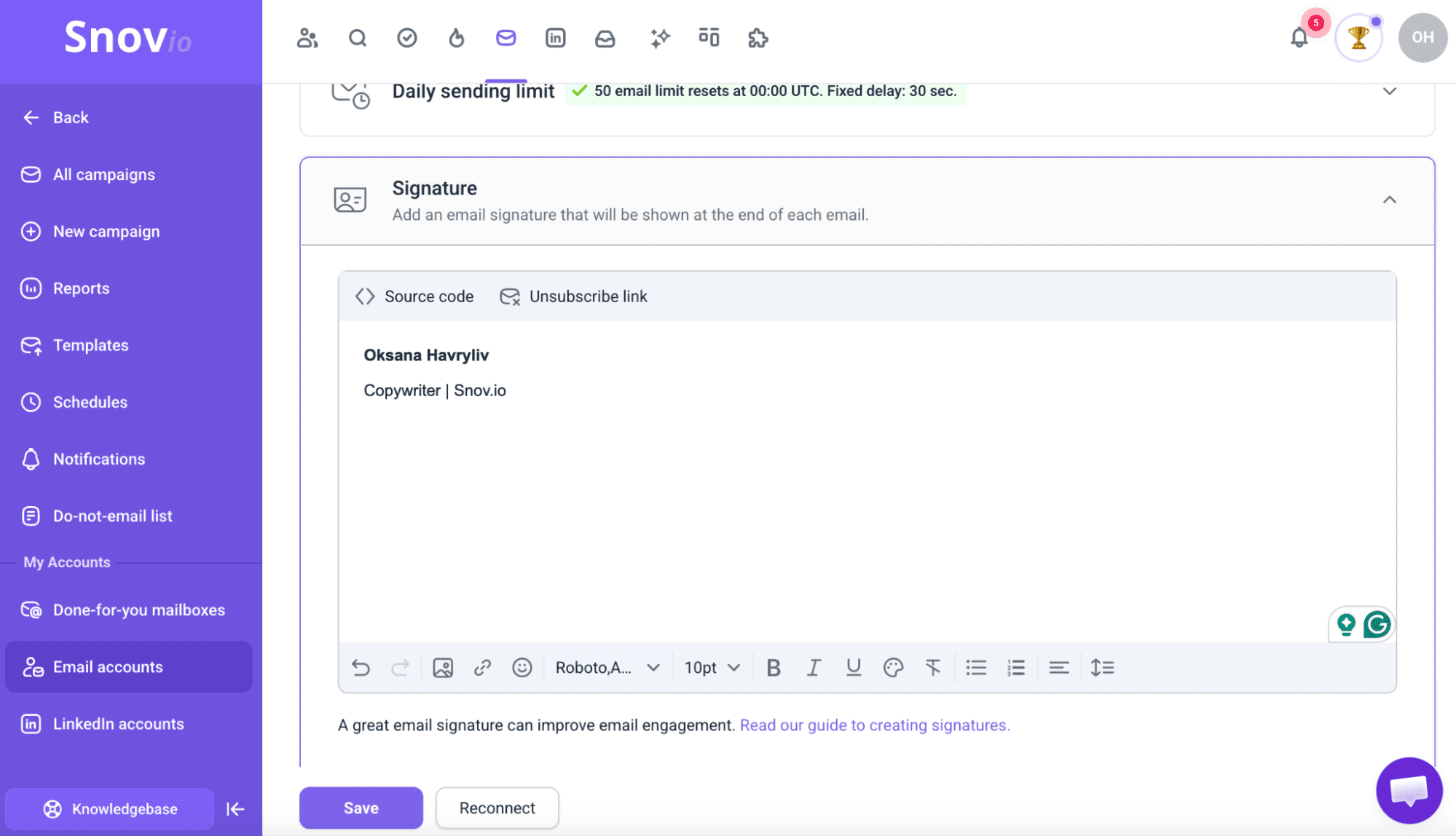Collapse the Signature section

(1389, 200)
